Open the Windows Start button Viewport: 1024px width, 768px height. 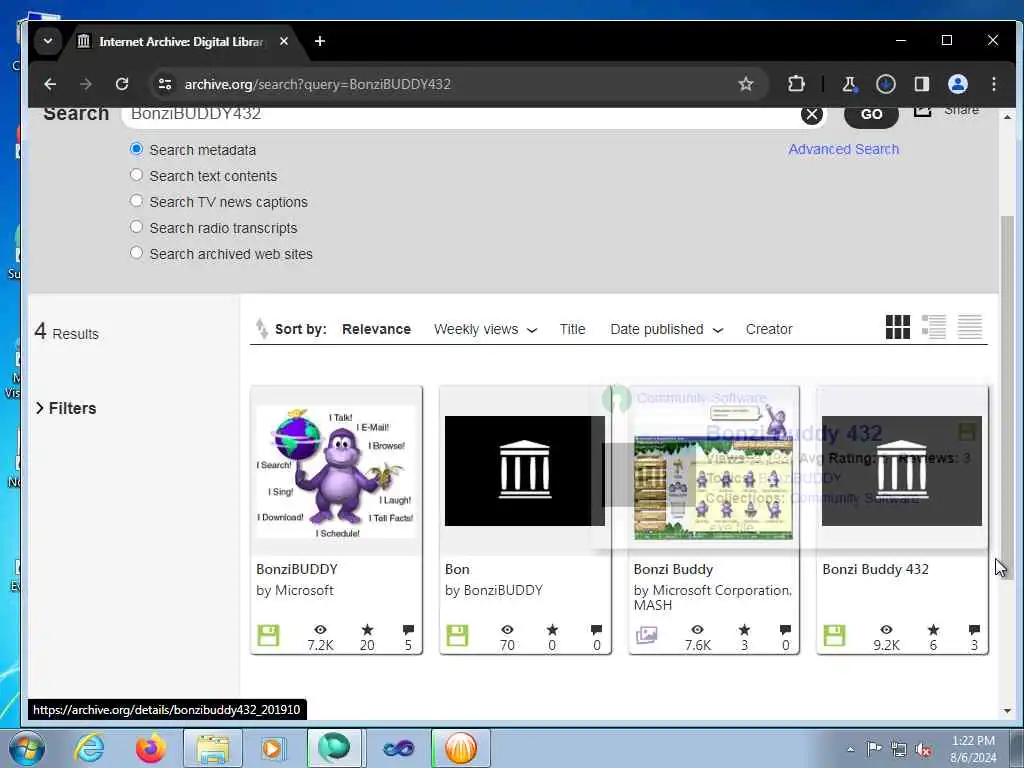(x=27, y=748)
